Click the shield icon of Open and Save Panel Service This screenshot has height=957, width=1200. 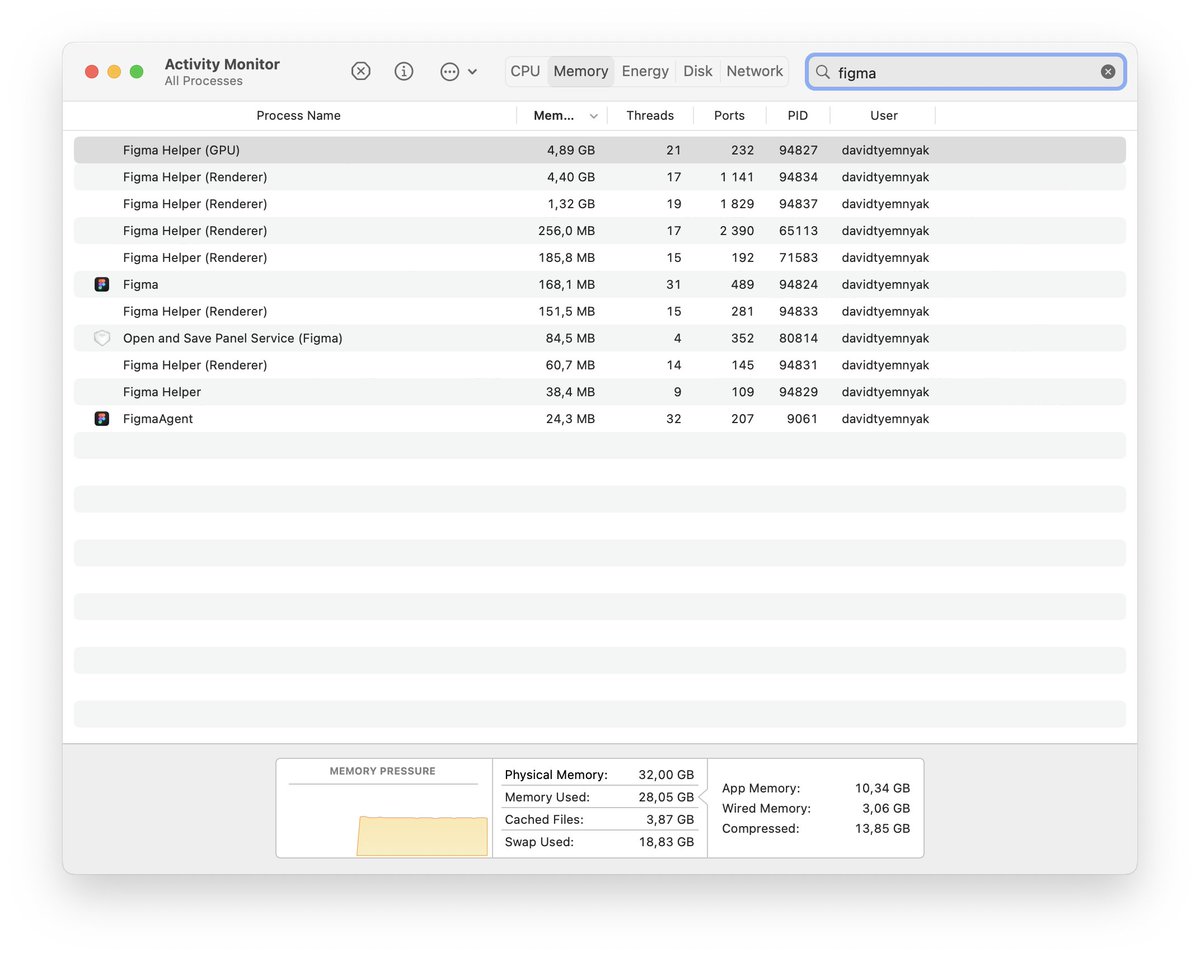102,339
